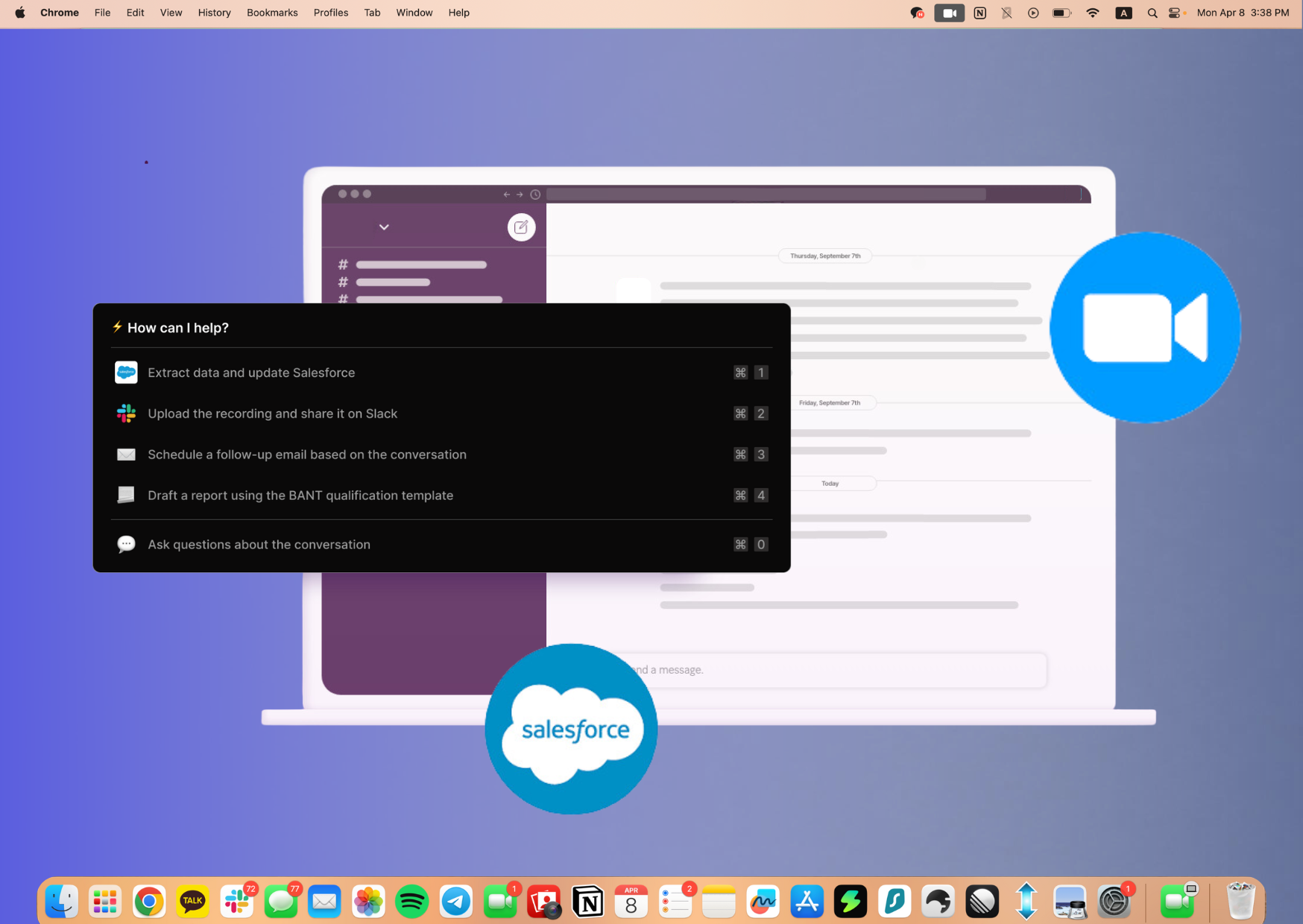Screen dimensions: 1303x924
Task: Click the large Zoom camera logo
Action: click(1145, 328)
